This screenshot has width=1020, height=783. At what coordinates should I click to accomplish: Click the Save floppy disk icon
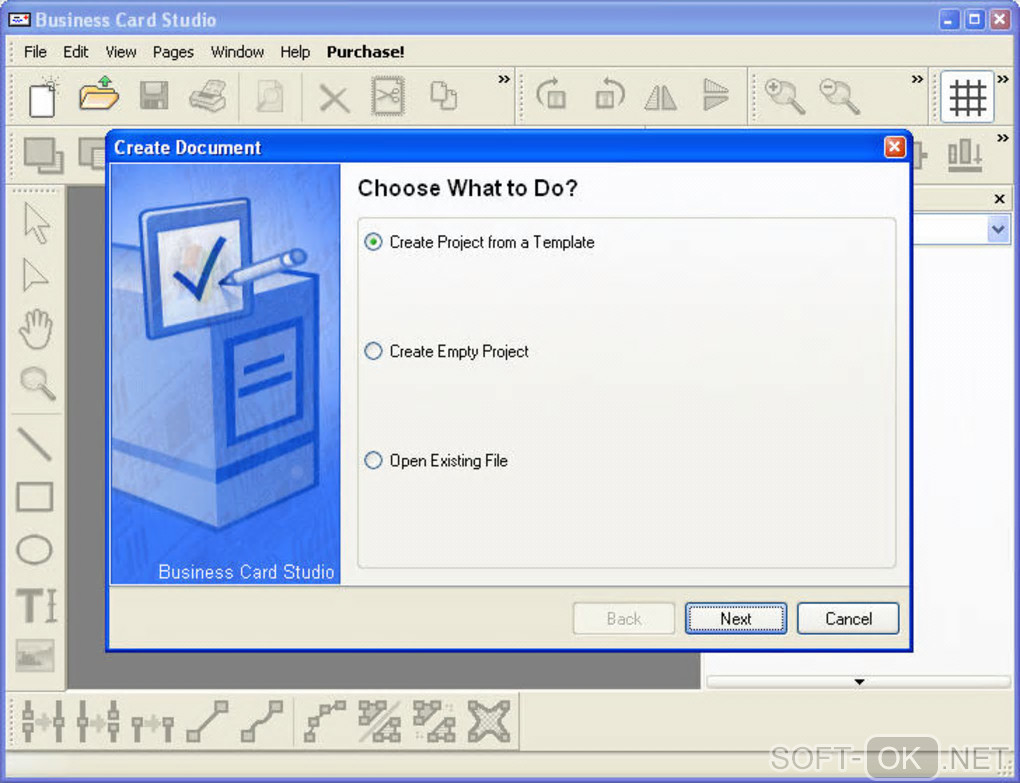point(154,96)
